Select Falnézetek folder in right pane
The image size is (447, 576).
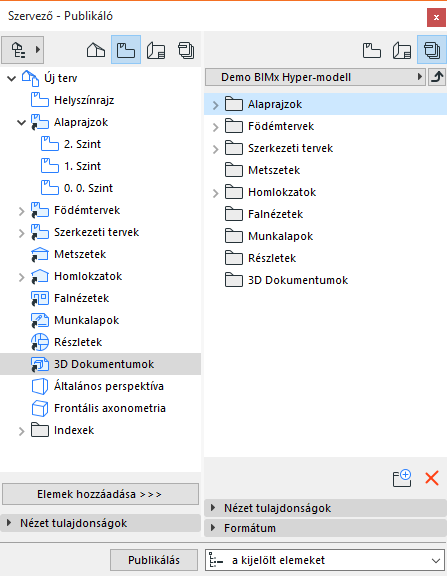[264, 215]
